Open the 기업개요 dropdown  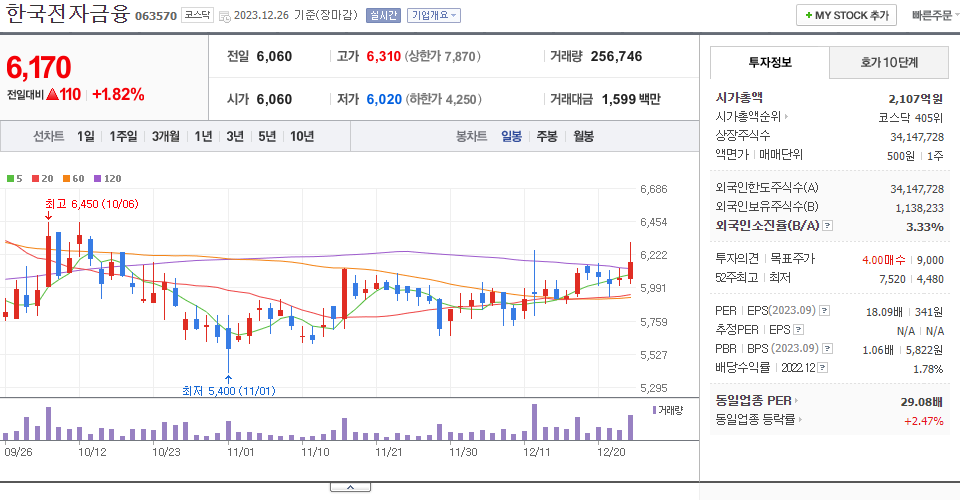pyautogui.click(x=433, y=15)
